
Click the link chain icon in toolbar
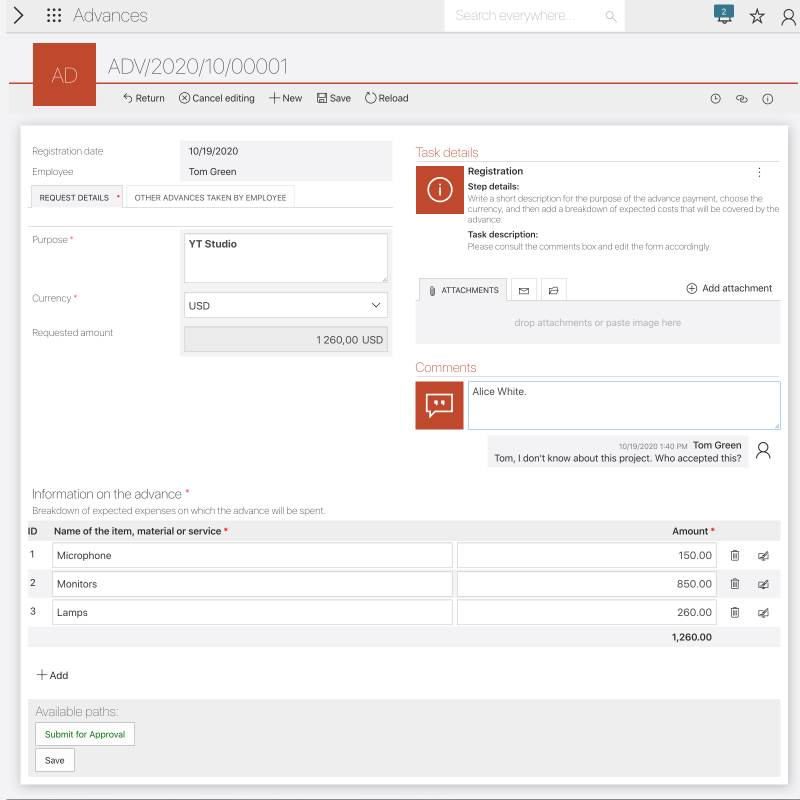[741, 99]
